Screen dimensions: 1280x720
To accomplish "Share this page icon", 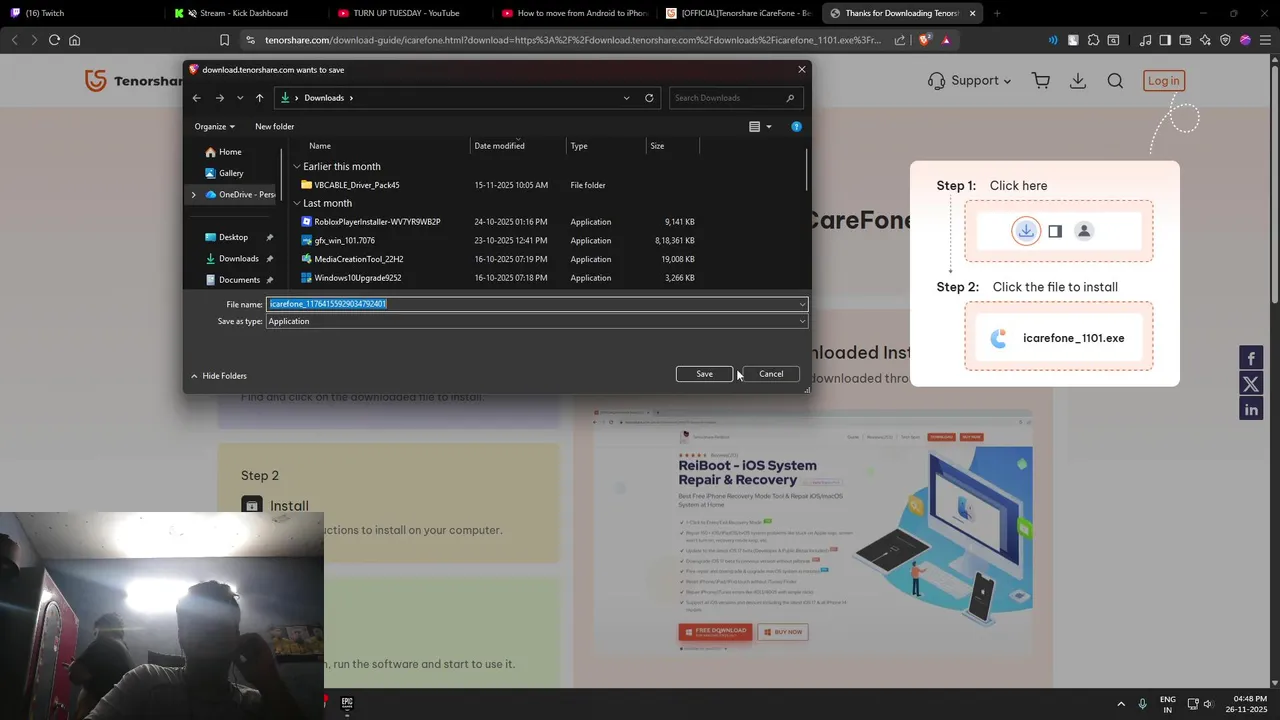I will [900, 40].
